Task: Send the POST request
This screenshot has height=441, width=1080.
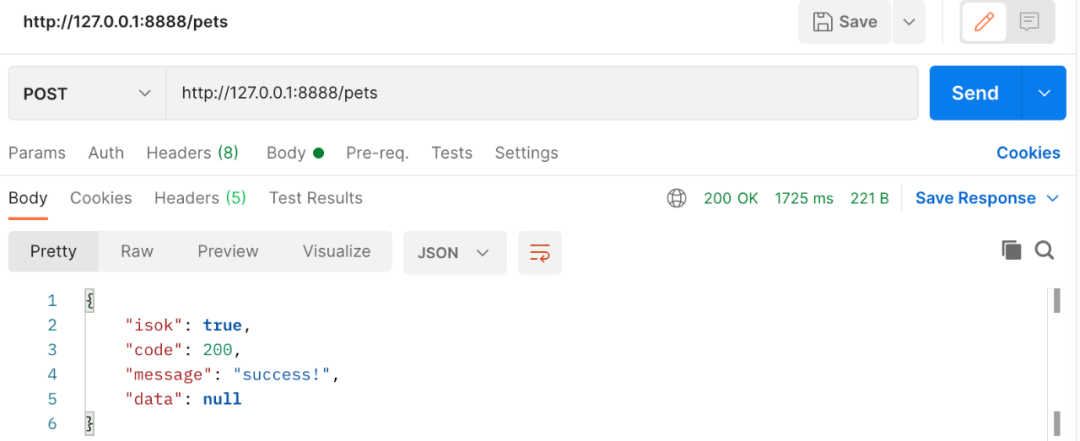Action: click(x=975, y=93)
